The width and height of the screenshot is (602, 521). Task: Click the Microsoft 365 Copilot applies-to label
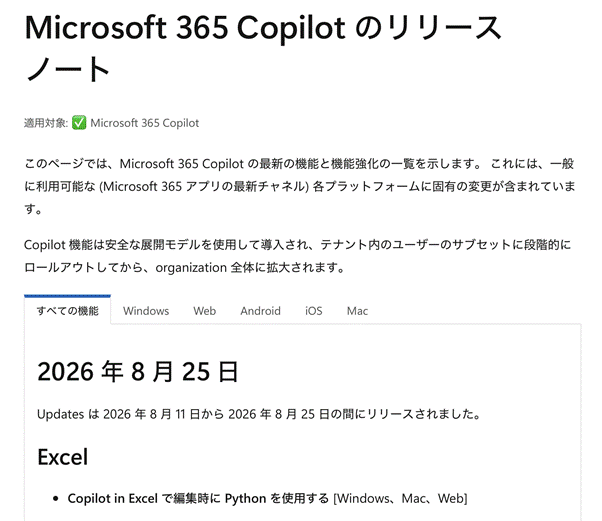(145, 123)
